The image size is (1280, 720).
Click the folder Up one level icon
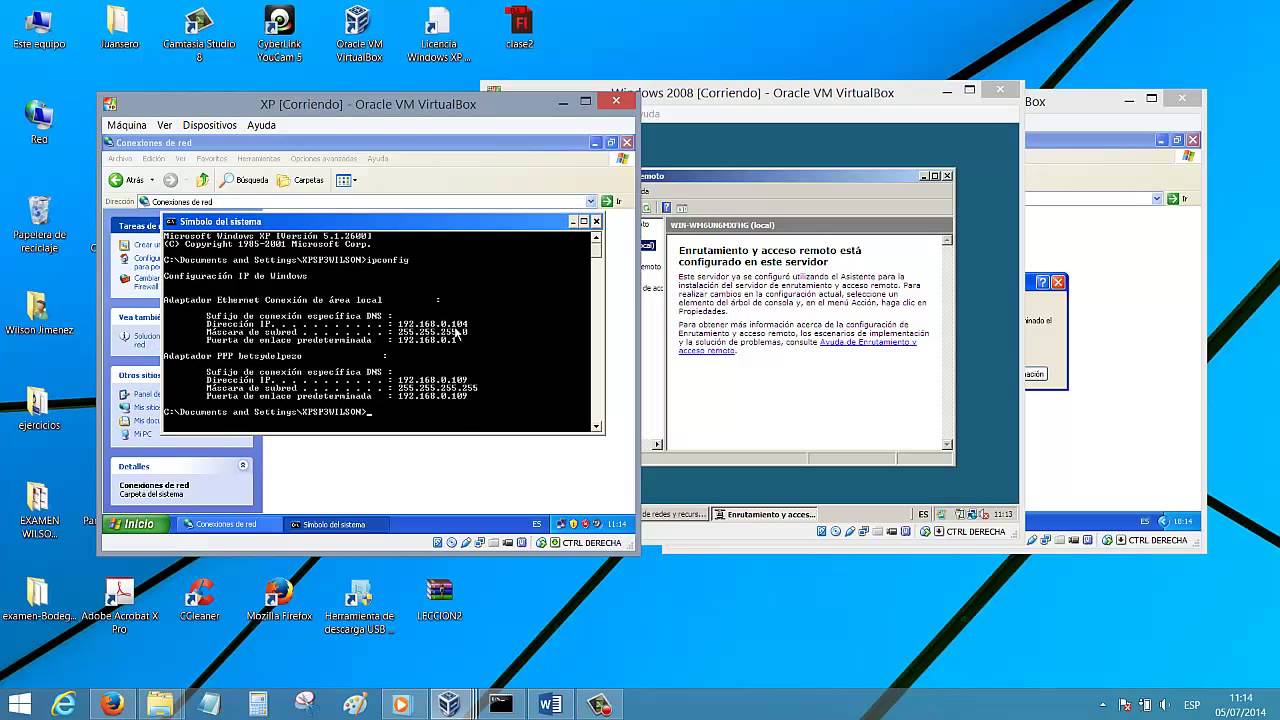(202, 180)
